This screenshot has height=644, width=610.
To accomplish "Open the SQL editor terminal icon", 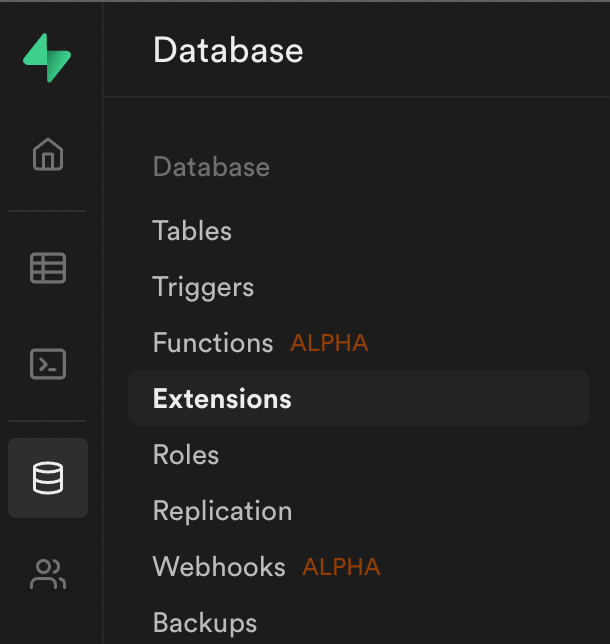I will [48, 364].
